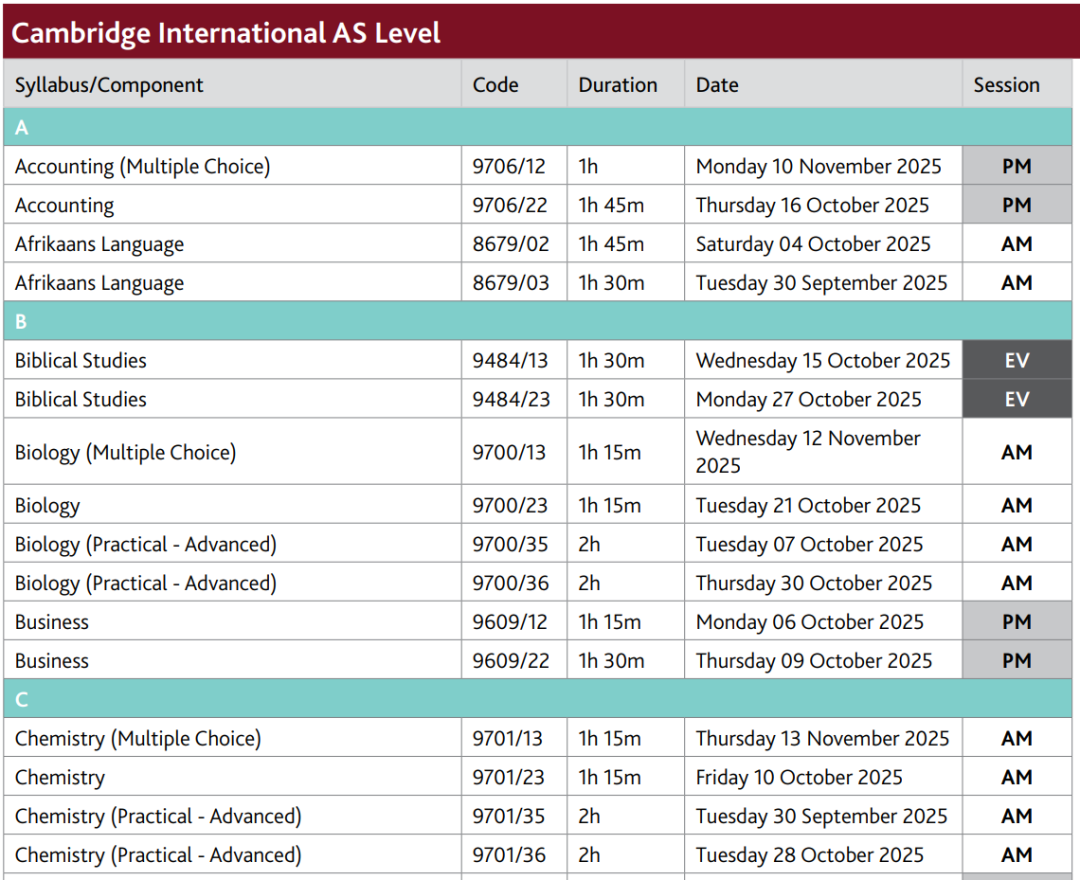Click date 'Saturday 04 October 2025'
Image resolution: width=1080 pixels, height=880 pixels.
813,244
